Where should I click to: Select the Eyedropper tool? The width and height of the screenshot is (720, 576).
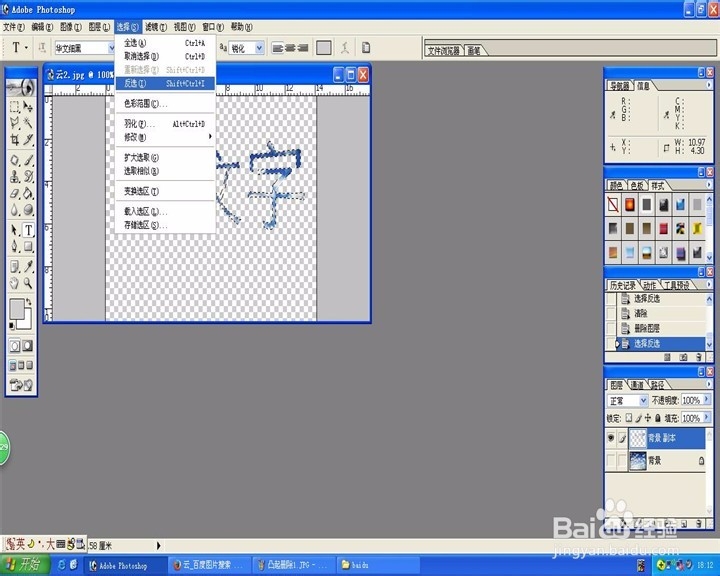28,267
